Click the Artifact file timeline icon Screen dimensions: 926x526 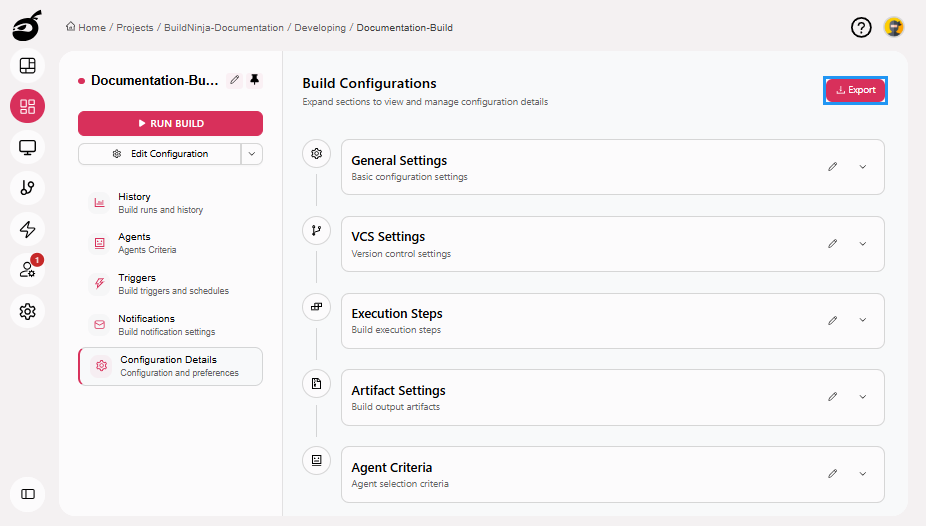[x=317, y=384]
